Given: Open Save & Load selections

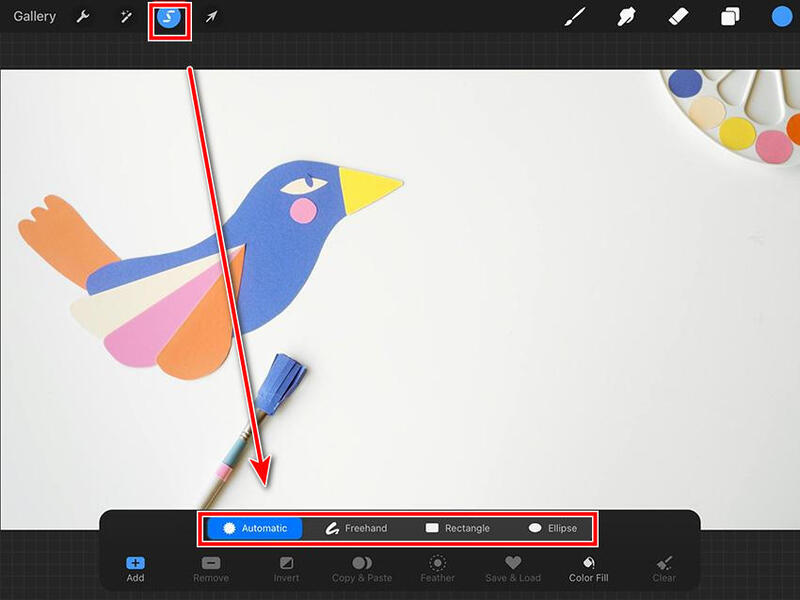Looking at the screenshot, I should (x=513, y=569).
